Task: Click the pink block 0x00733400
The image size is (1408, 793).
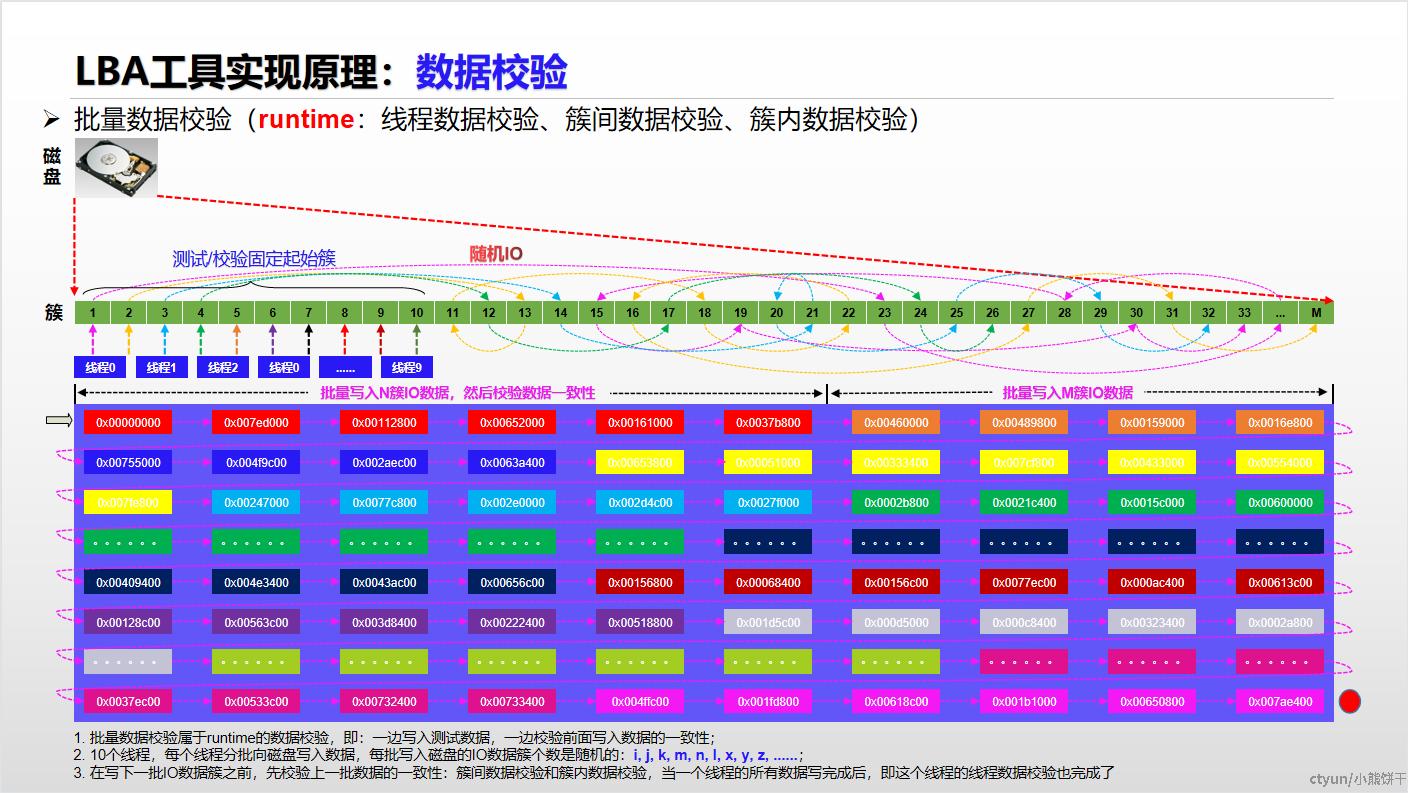Action: point(512,701)
